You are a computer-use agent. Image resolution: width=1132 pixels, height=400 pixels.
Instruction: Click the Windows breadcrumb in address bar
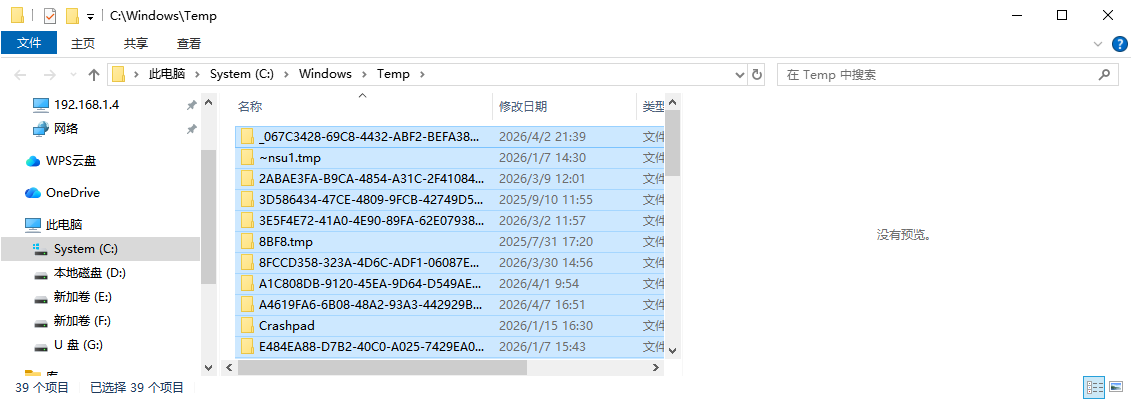click(x=325, y=74)
